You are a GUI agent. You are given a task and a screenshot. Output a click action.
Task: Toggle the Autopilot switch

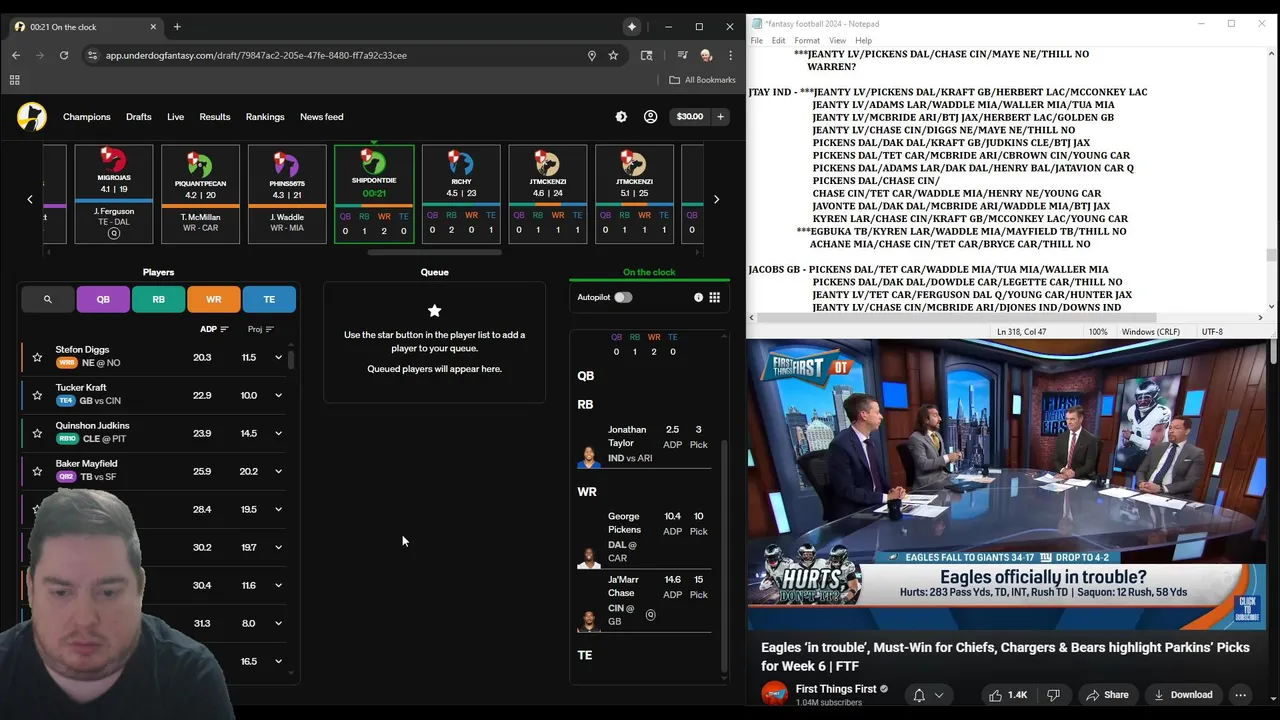623,297
